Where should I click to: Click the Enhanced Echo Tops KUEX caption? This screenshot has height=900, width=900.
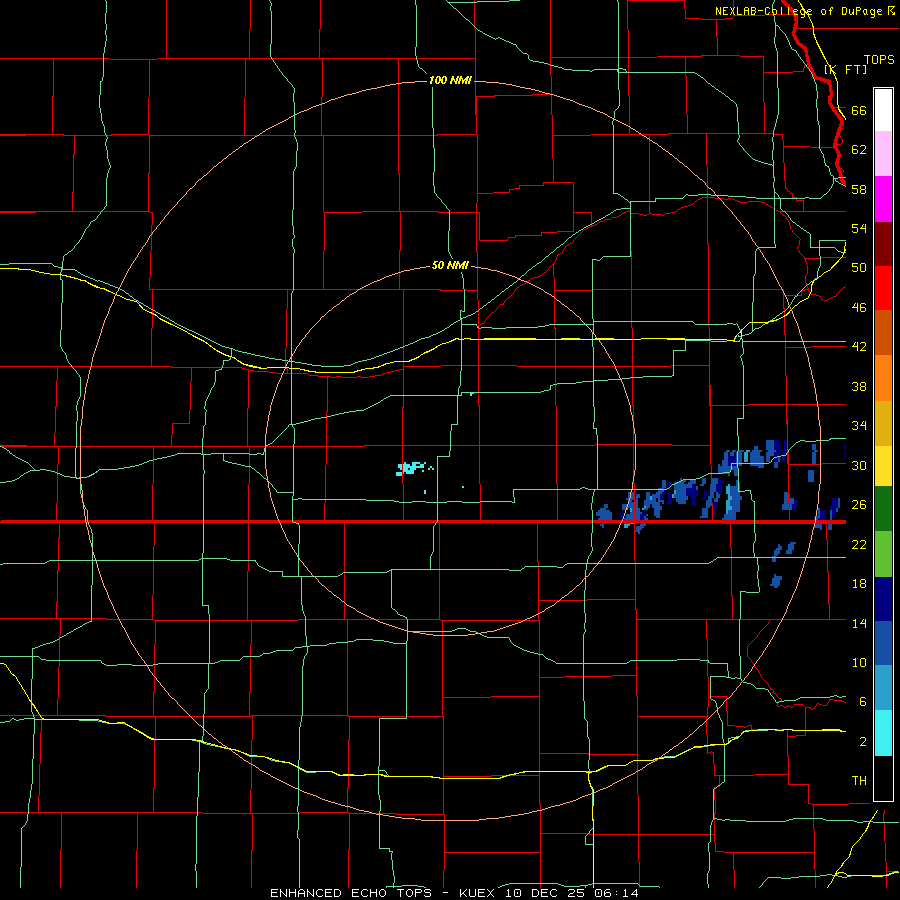(454, 893)
